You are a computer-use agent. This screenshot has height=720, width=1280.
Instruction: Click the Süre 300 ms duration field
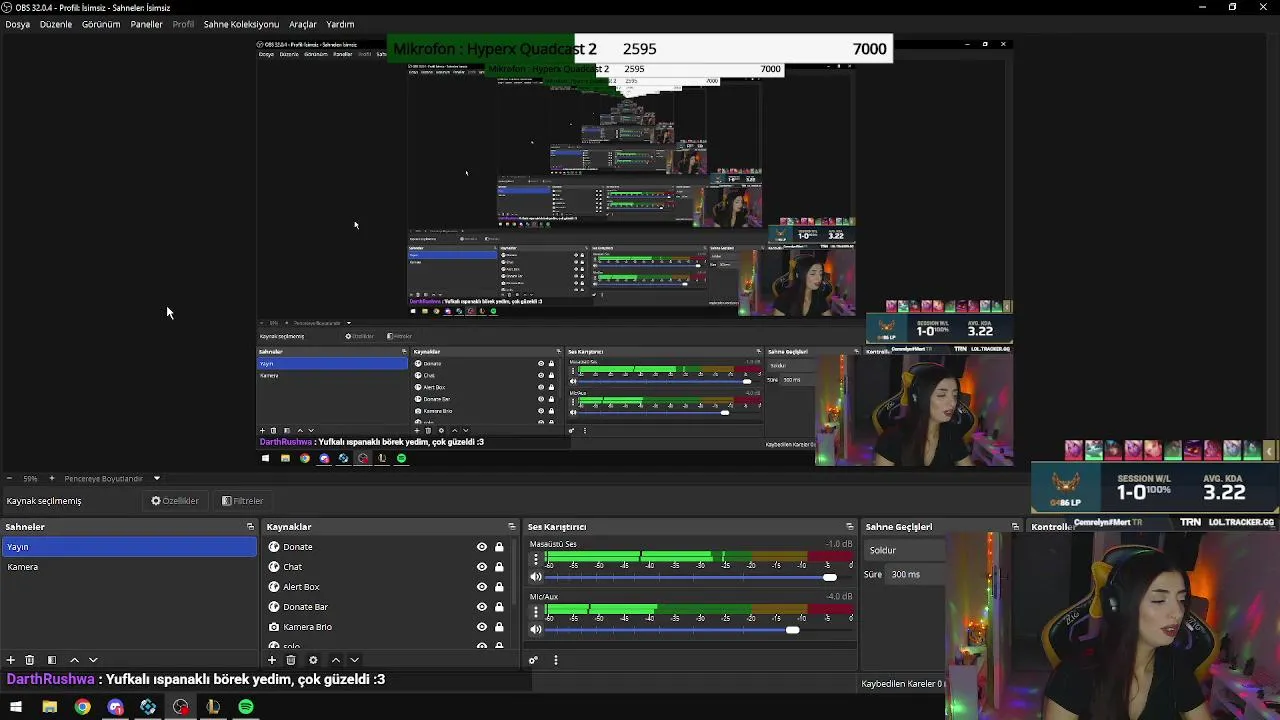pos(917,574)
